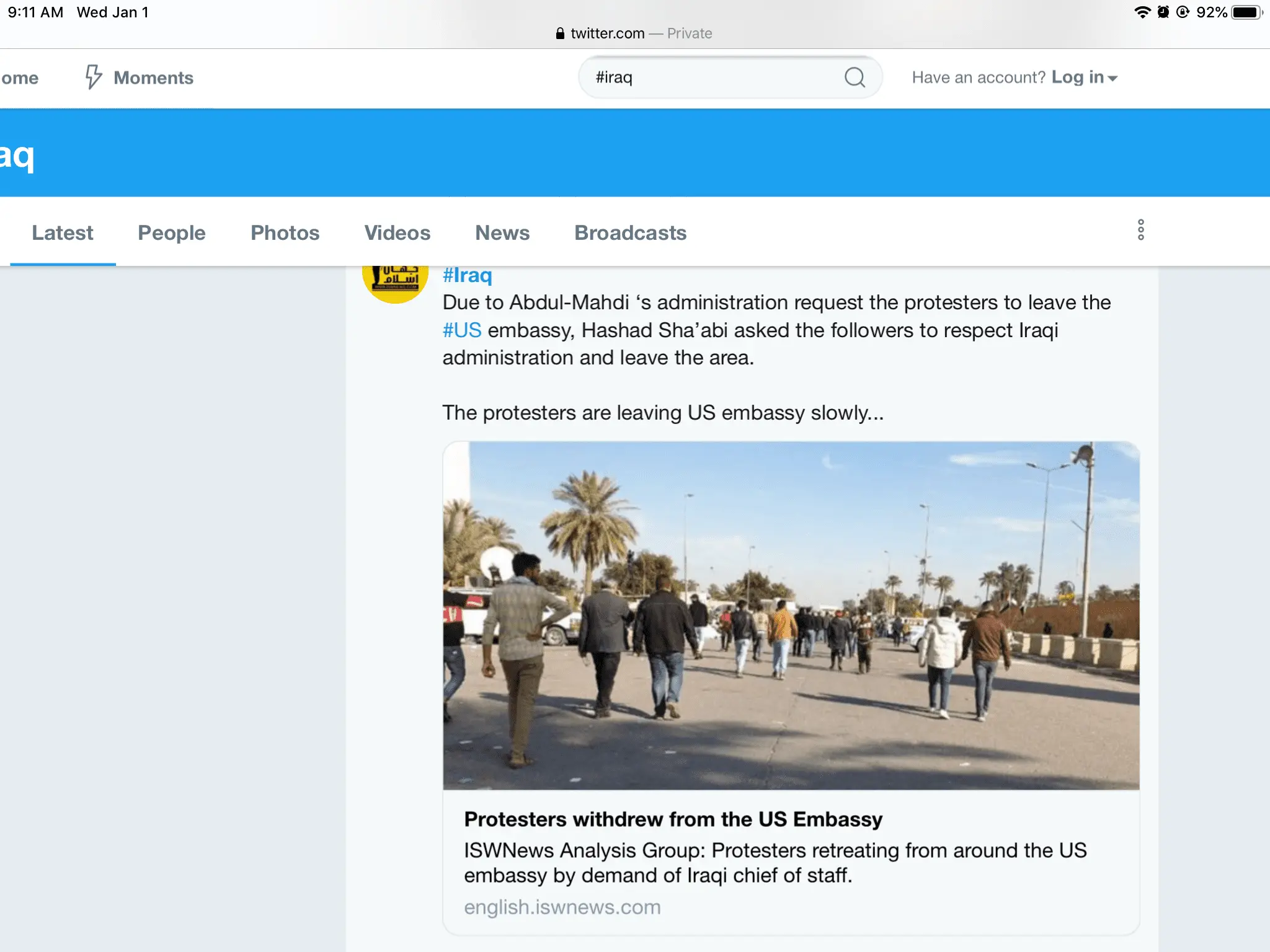Click the #US hashtag in tweet
The image size is (1270, 952).
click(462, 330)
